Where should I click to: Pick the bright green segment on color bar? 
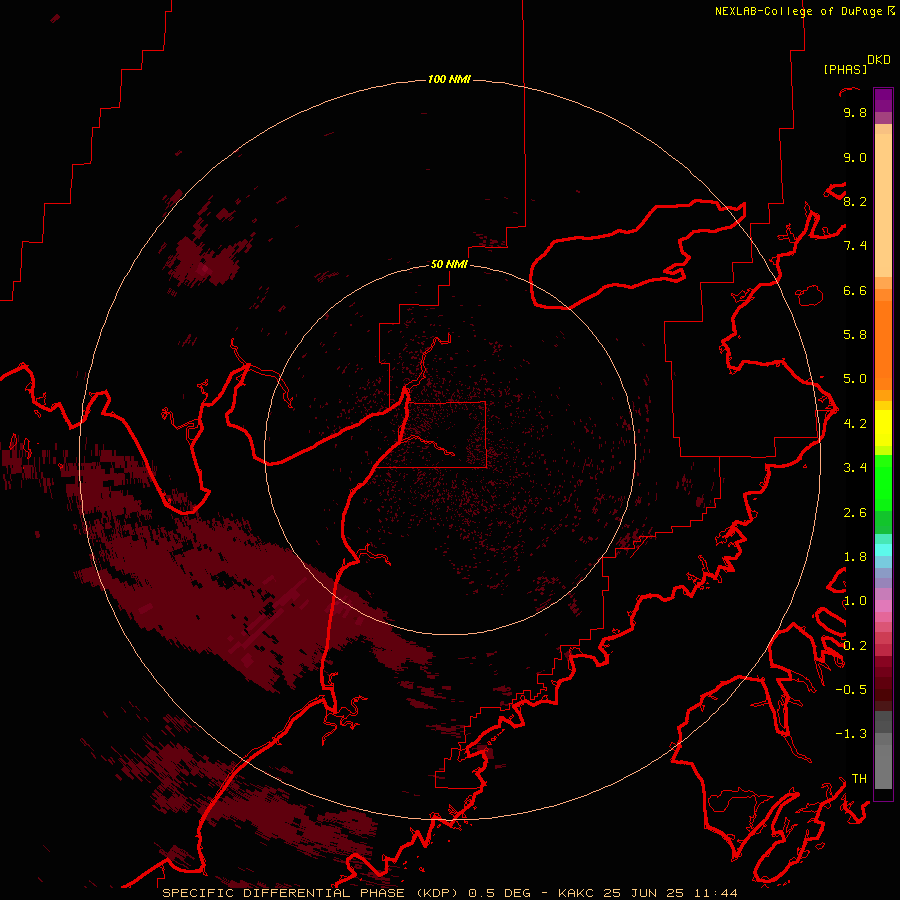883,482
